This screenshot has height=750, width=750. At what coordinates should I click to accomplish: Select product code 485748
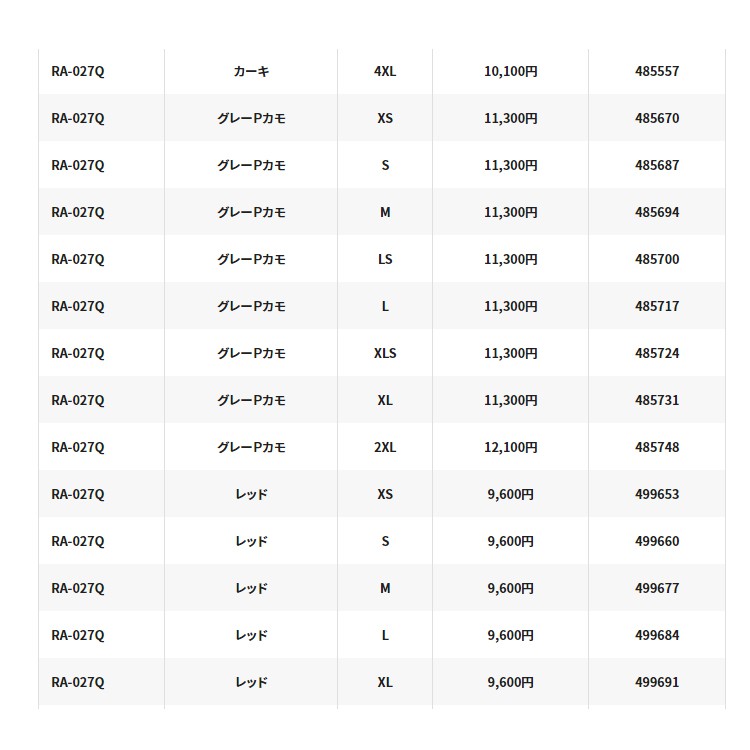coord(656,447)
